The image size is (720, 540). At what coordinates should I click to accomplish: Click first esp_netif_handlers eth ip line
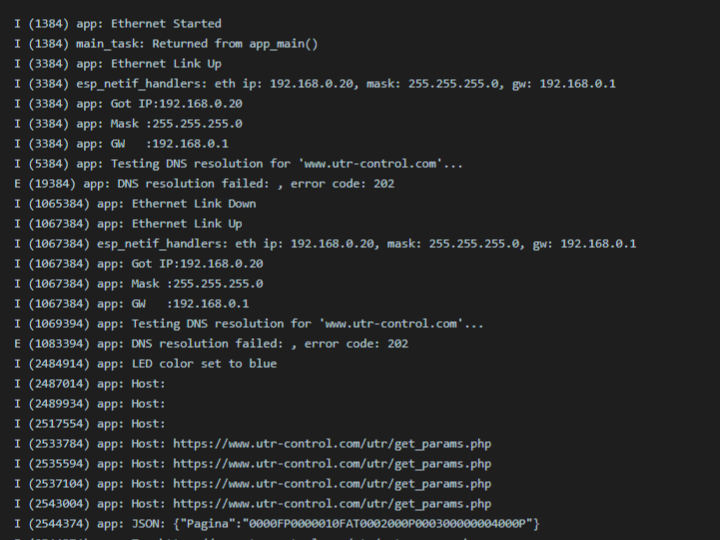pyautogui.click(x=315, y=84)
